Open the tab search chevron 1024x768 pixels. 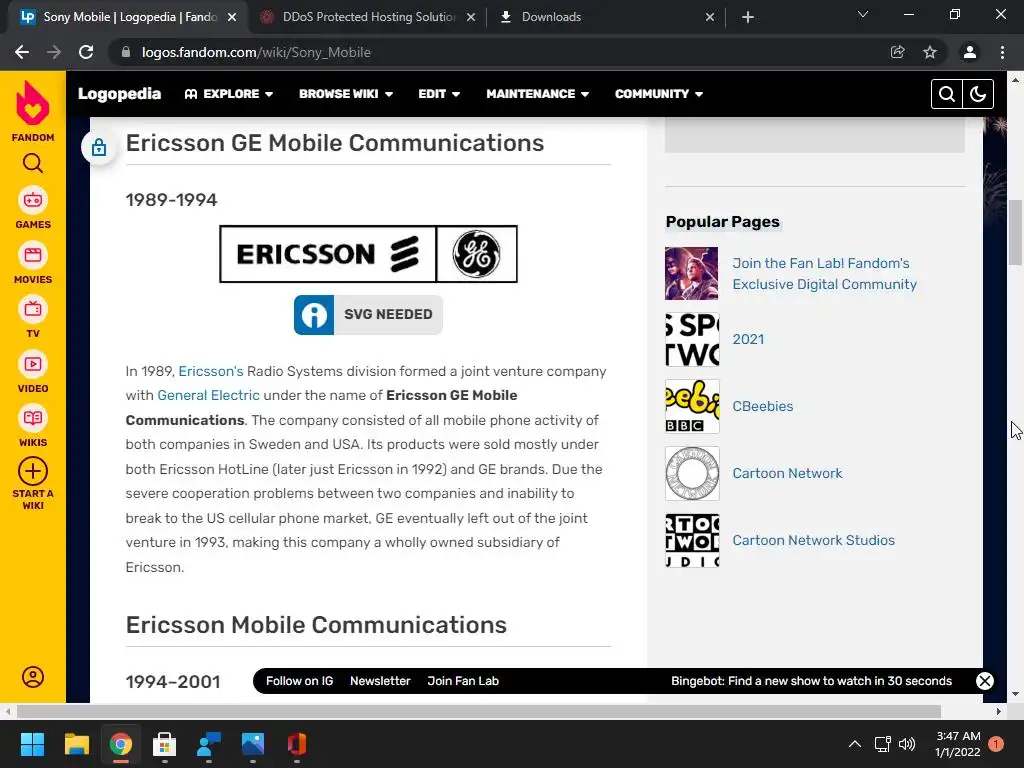coord(863,14)
